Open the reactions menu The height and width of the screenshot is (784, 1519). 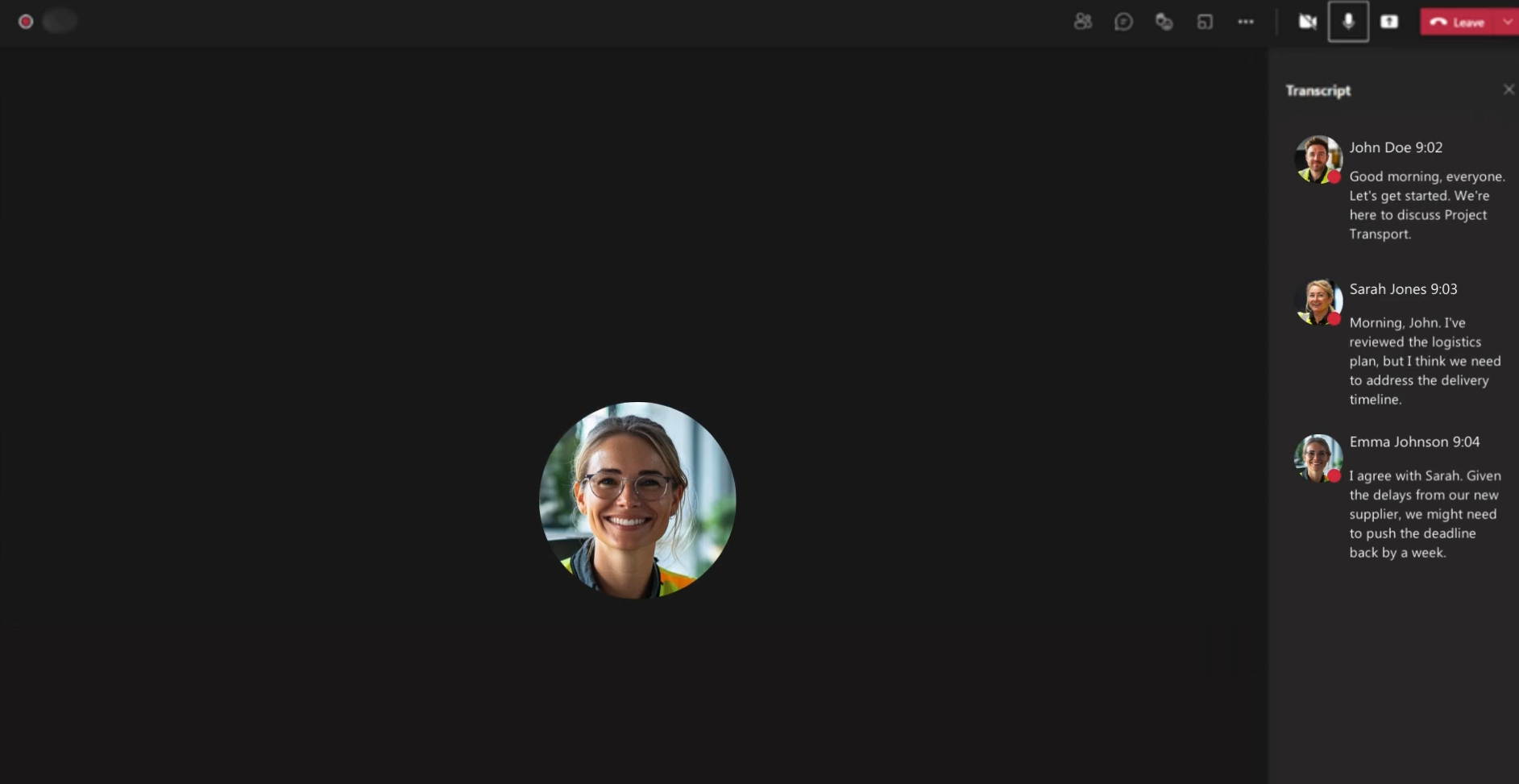(1164, 22)
